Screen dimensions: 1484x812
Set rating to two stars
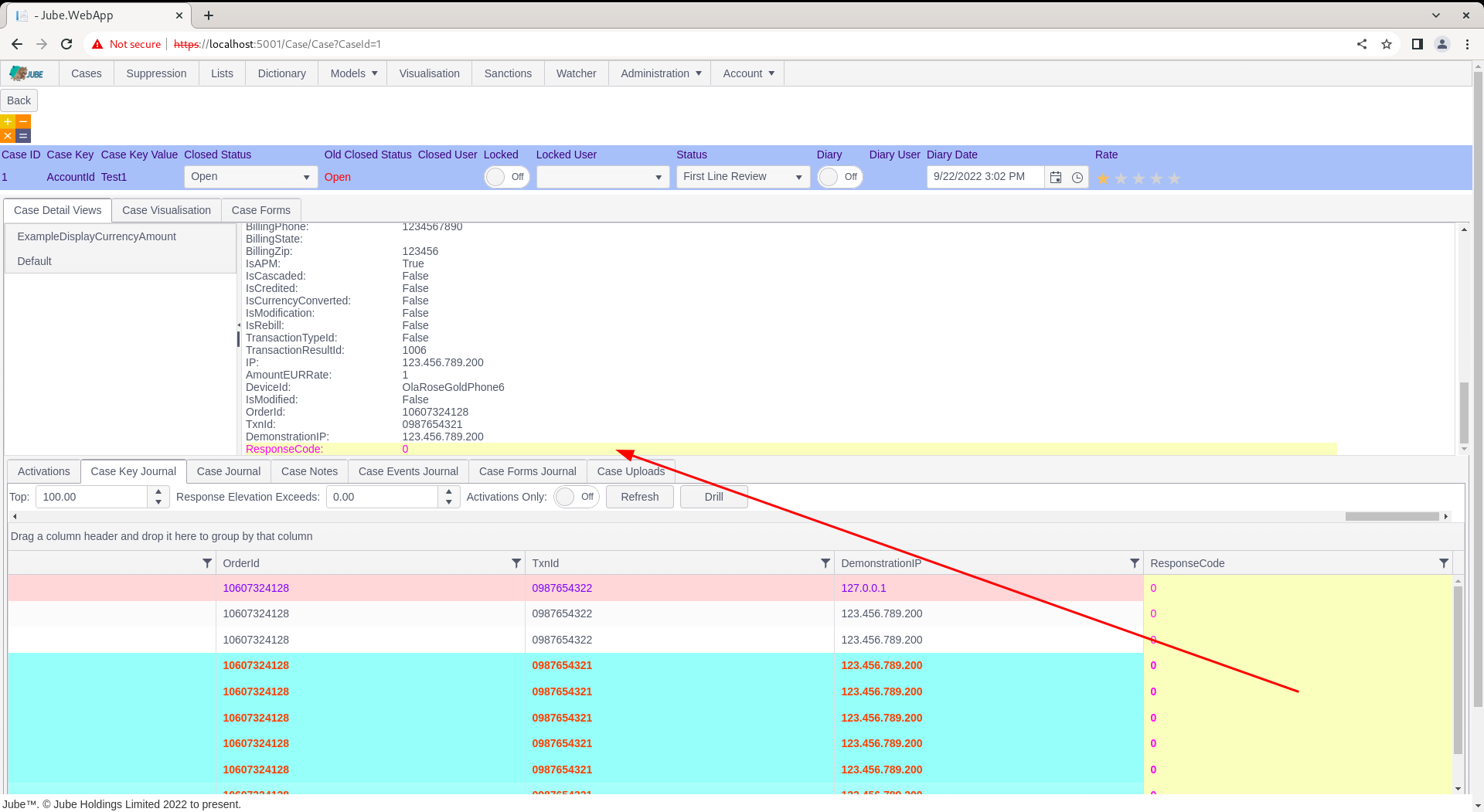tap(1121, 178)
